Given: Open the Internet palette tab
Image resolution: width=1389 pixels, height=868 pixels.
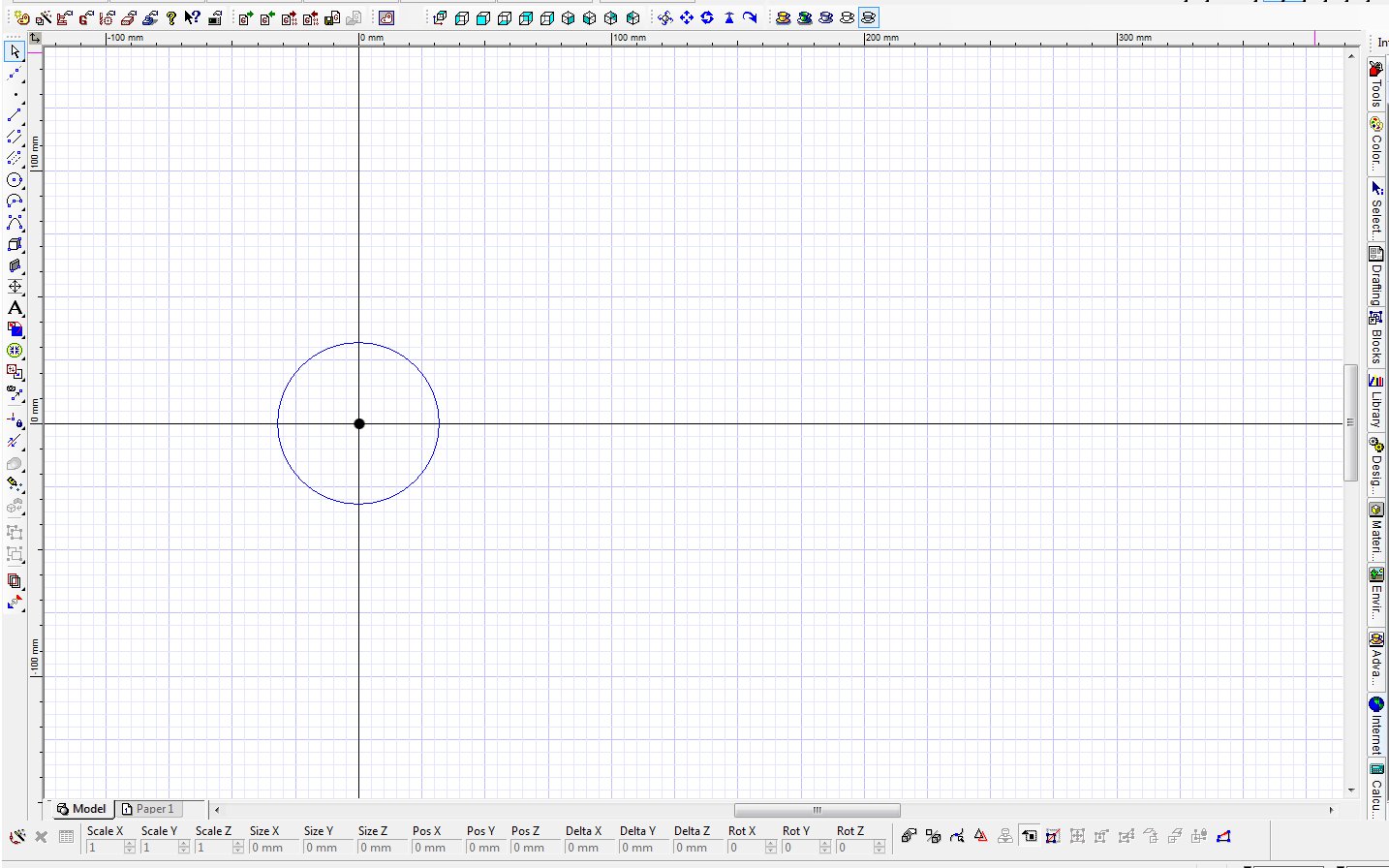Looking at the screenshot, I should tap(1376, 727).
